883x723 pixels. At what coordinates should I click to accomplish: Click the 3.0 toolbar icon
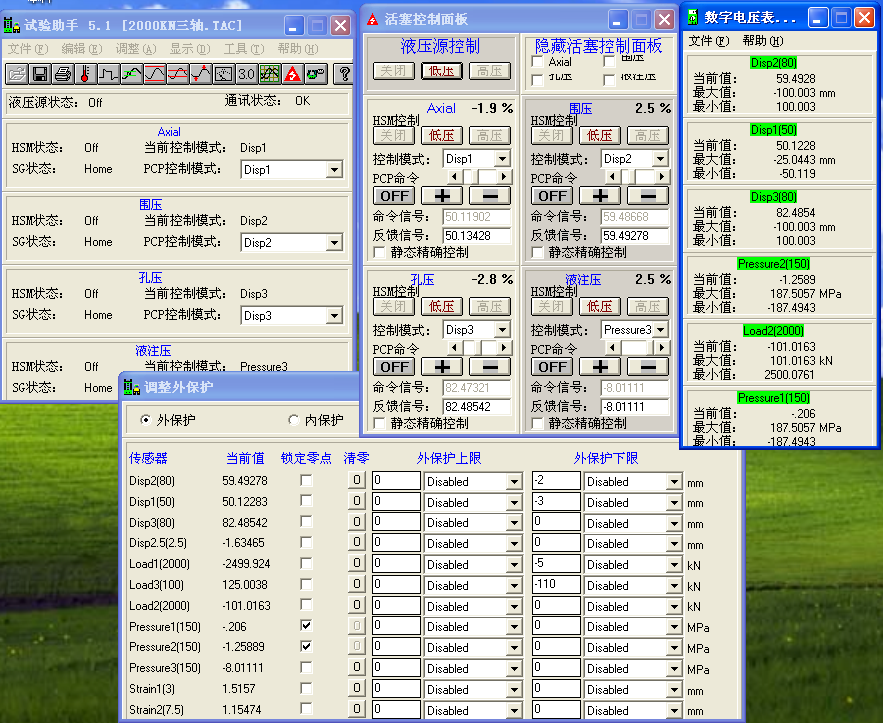(x=247, y=74)
